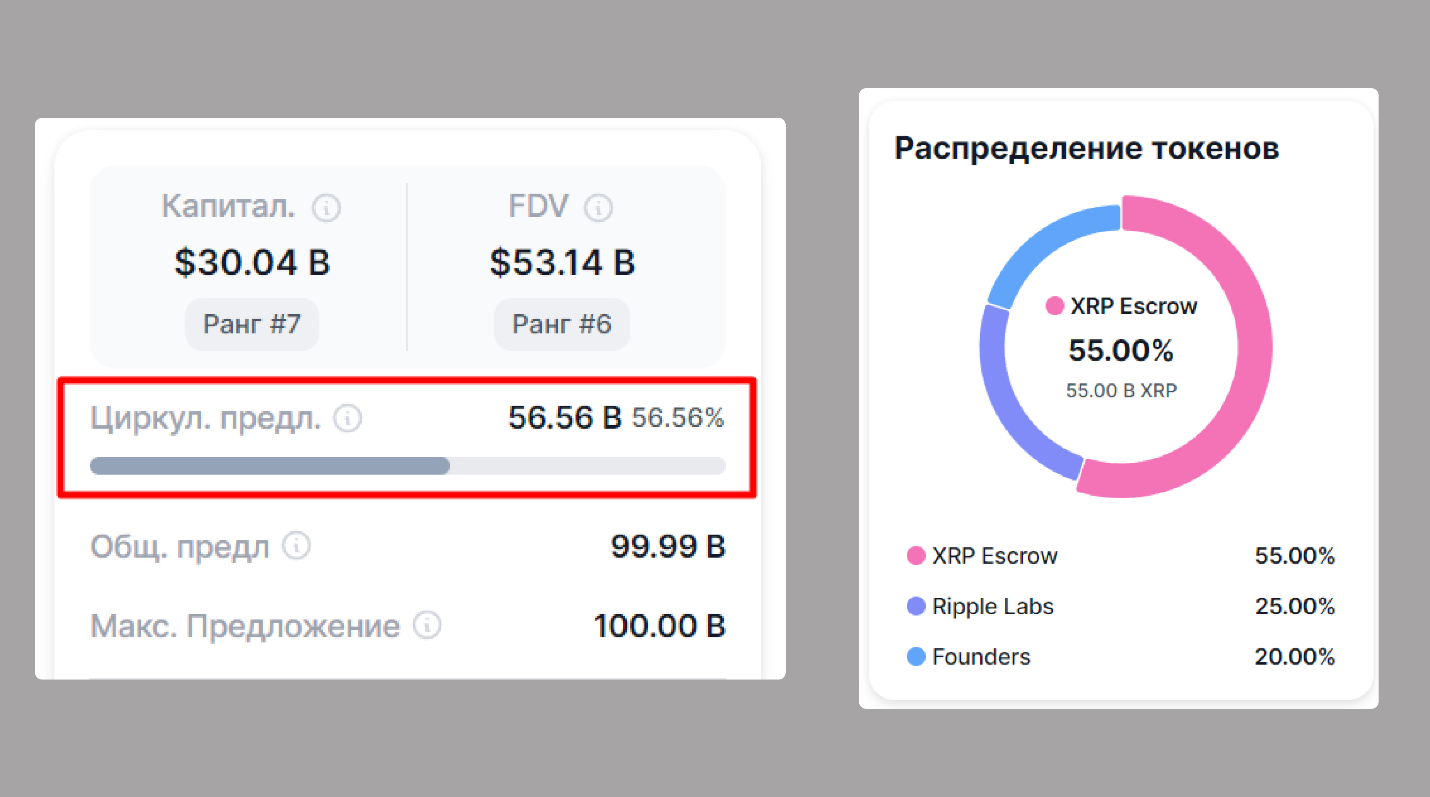Screen dimensions: 1430x797
Task: Click the Распределение токенов heading
Action: click(x=1086, y=147)
